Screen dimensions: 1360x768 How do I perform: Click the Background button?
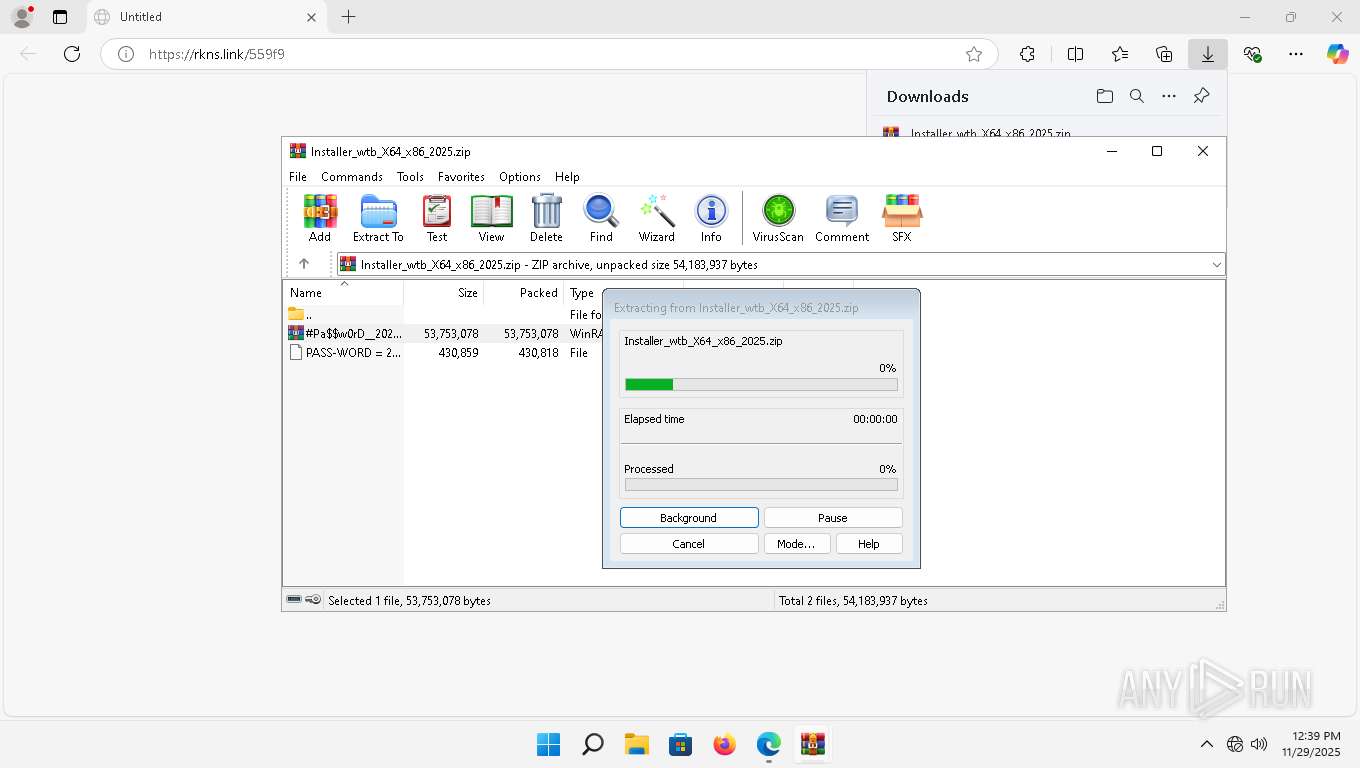pos(689,518)
